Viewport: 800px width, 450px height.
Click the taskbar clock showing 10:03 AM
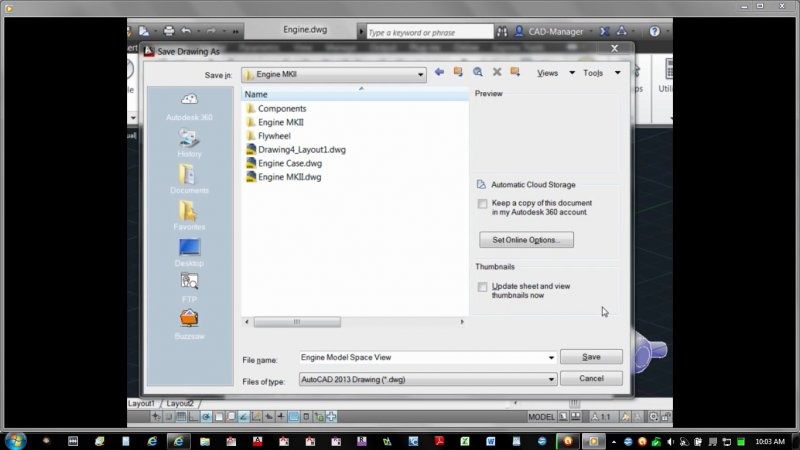pos(770,441)
